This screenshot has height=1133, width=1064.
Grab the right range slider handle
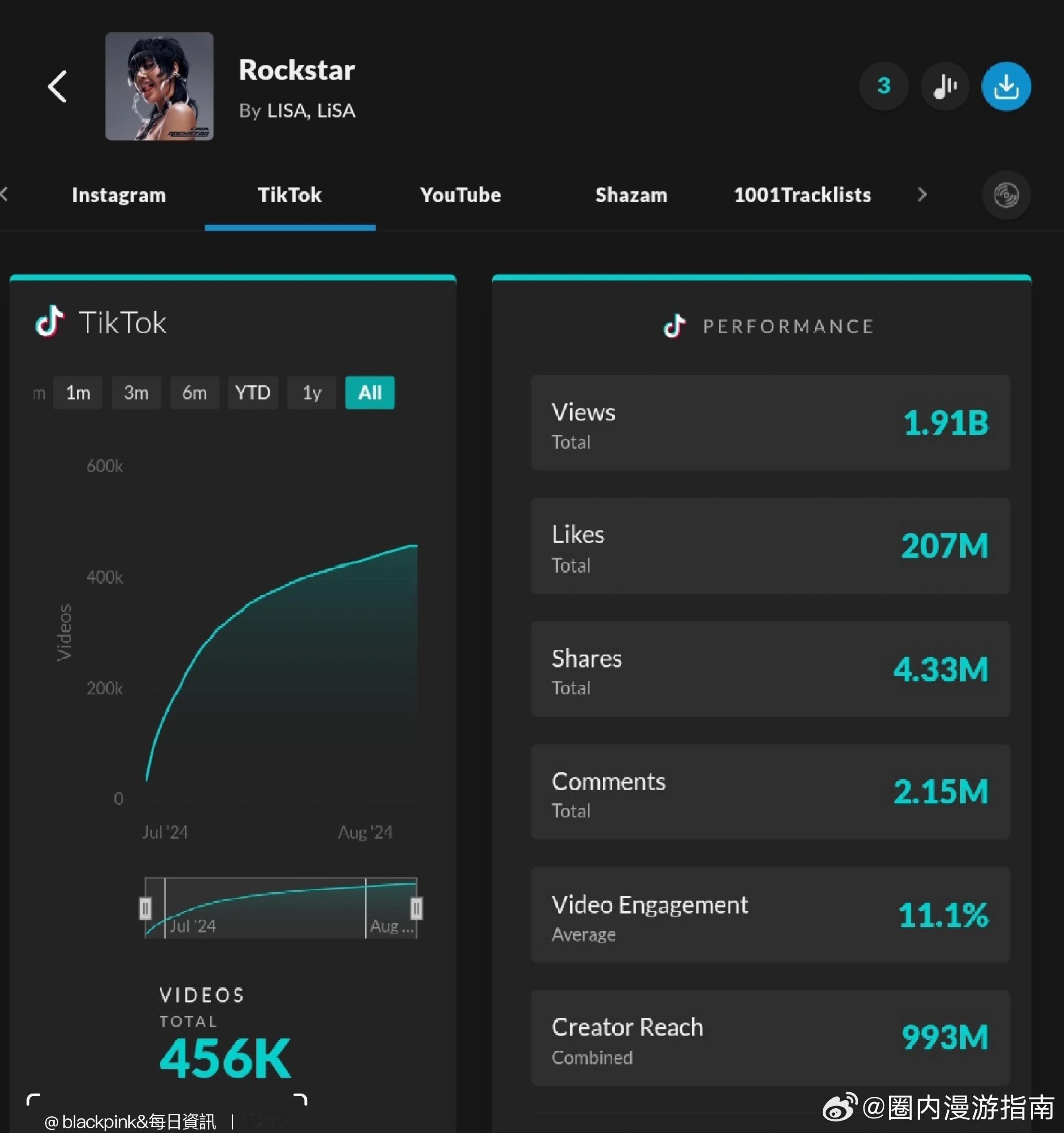[416, 909]
